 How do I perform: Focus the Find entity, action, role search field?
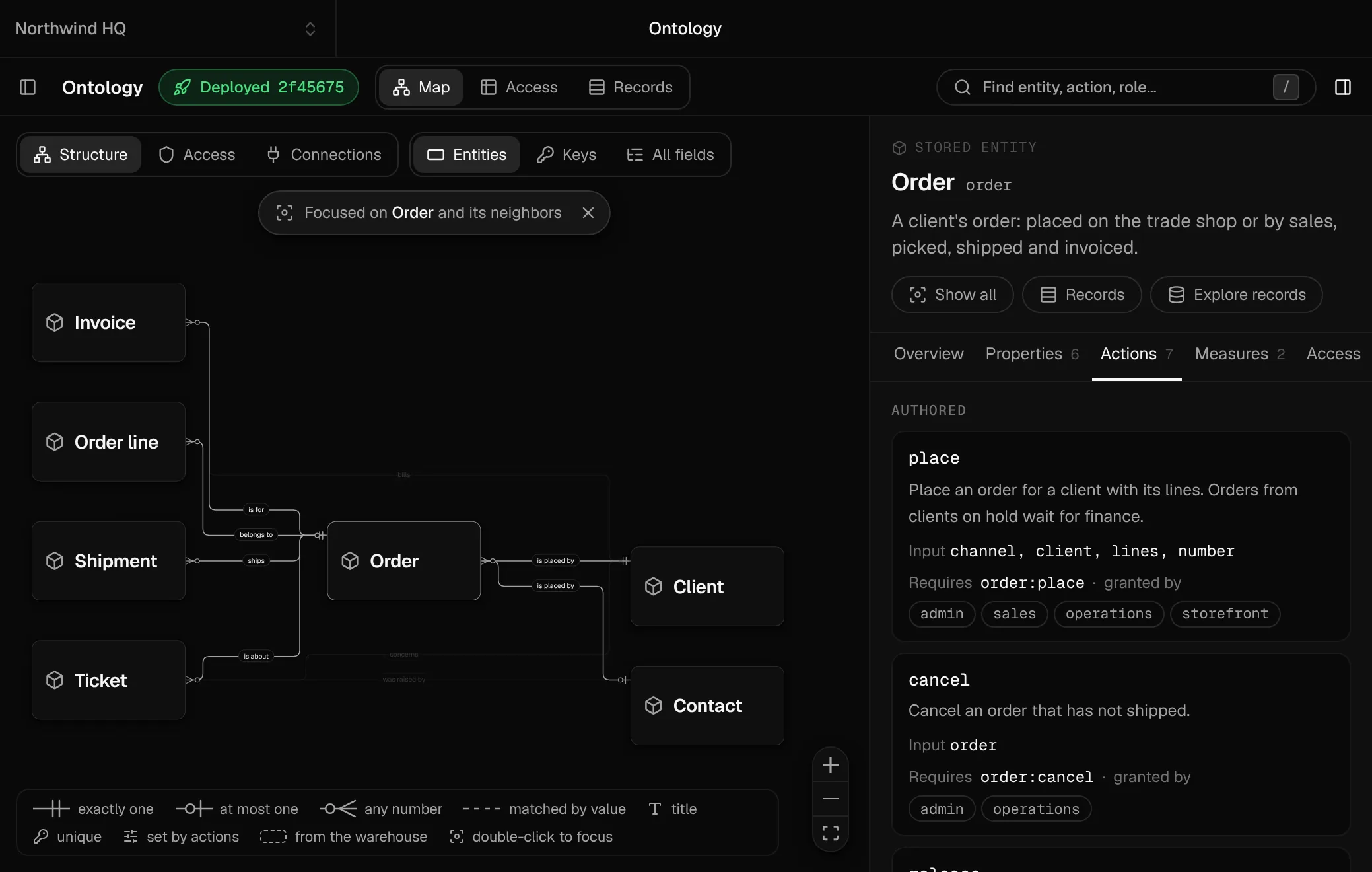point(1126,87)
